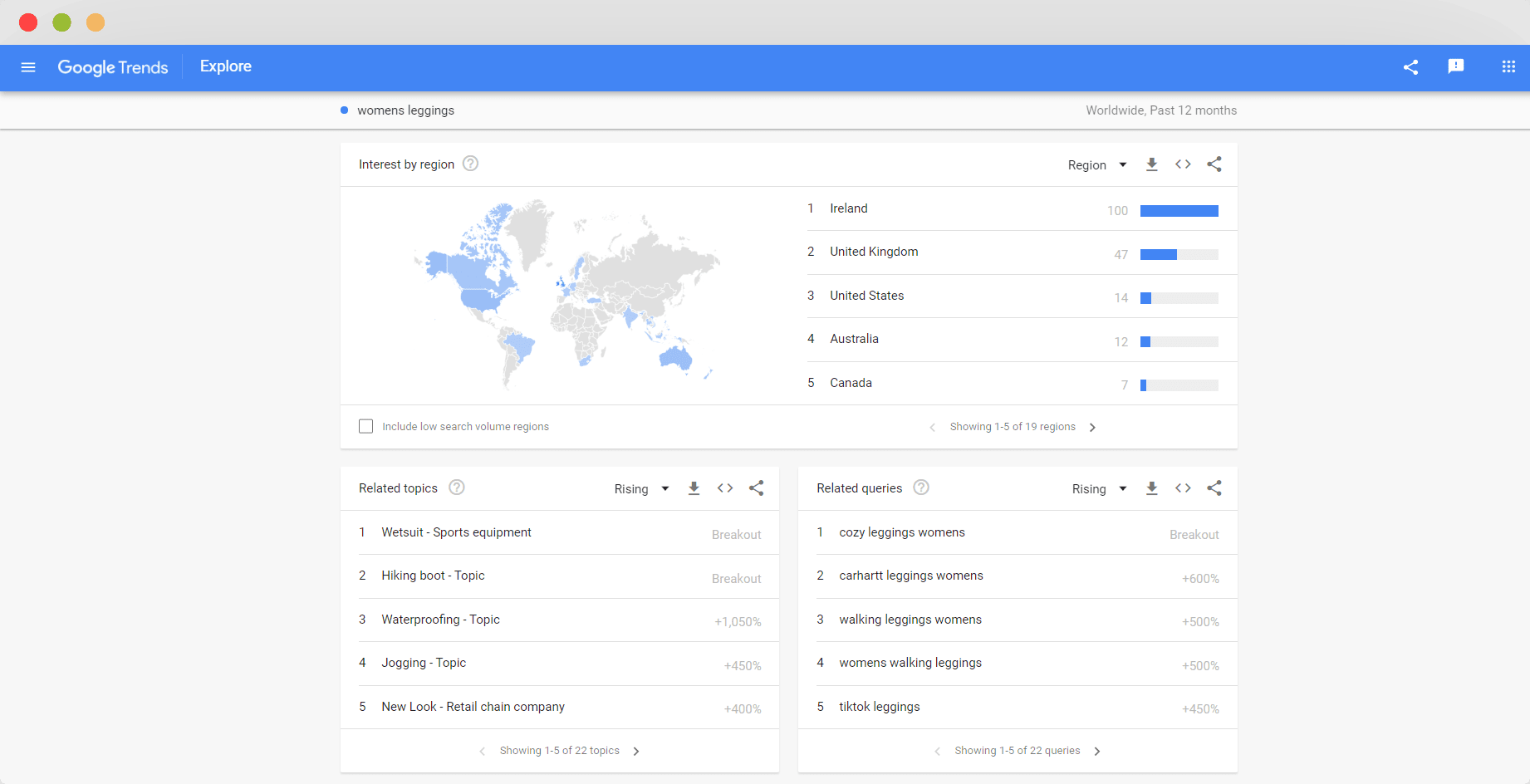Viewport: 1530px width, 784px height.
Task: Open the Google apps grid
Action: coord(1508,66)
